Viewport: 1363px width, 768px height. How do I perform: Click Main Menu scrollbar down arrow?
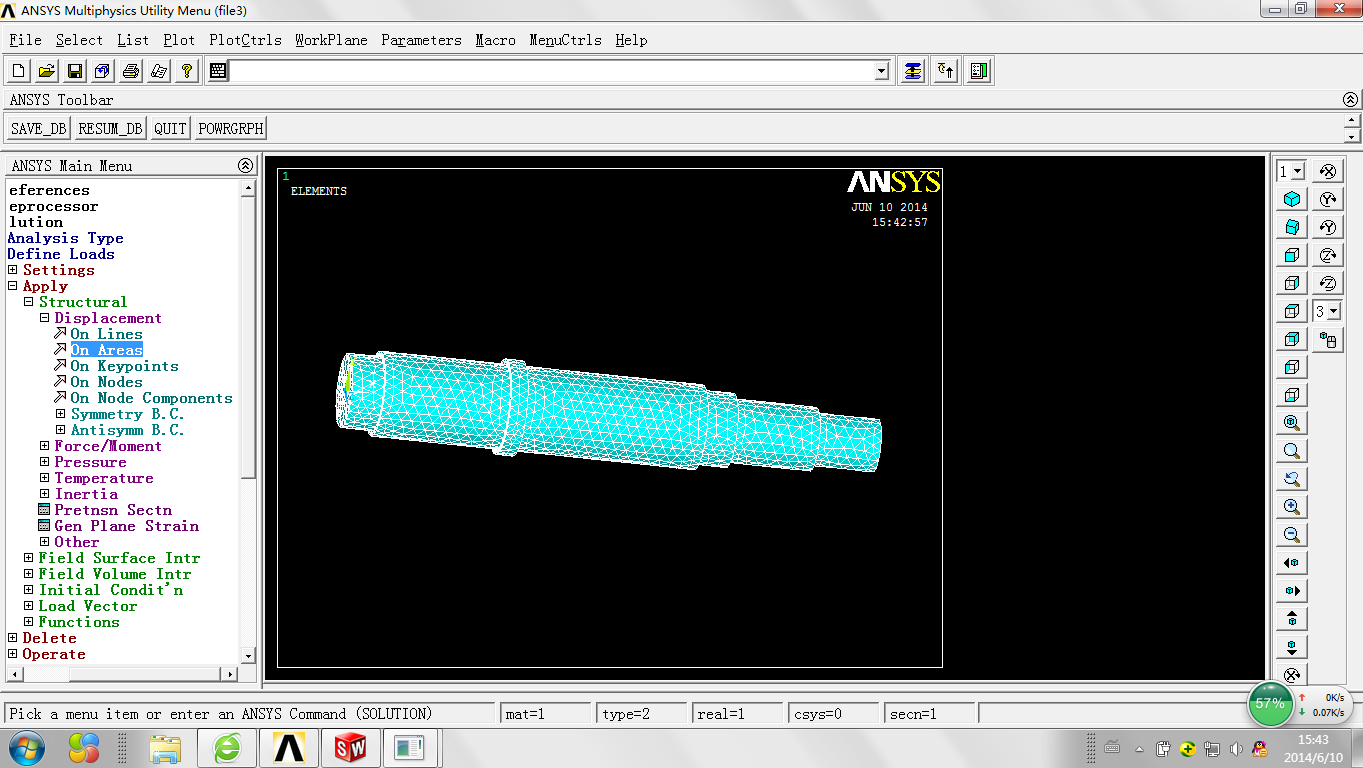click(249, 655)
